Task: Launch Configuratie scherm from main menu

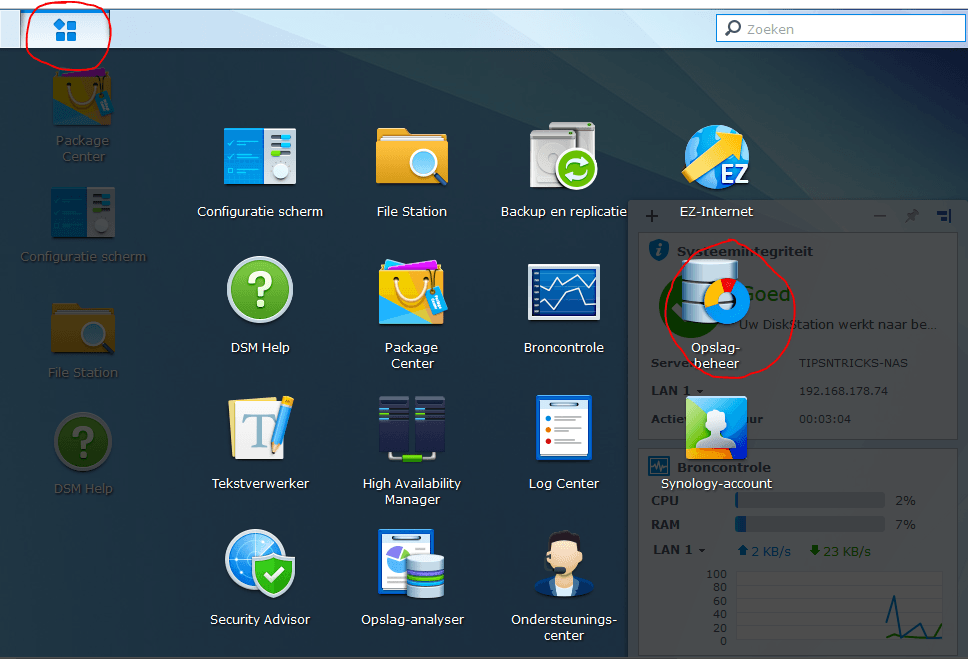Action: pos(260,171)
